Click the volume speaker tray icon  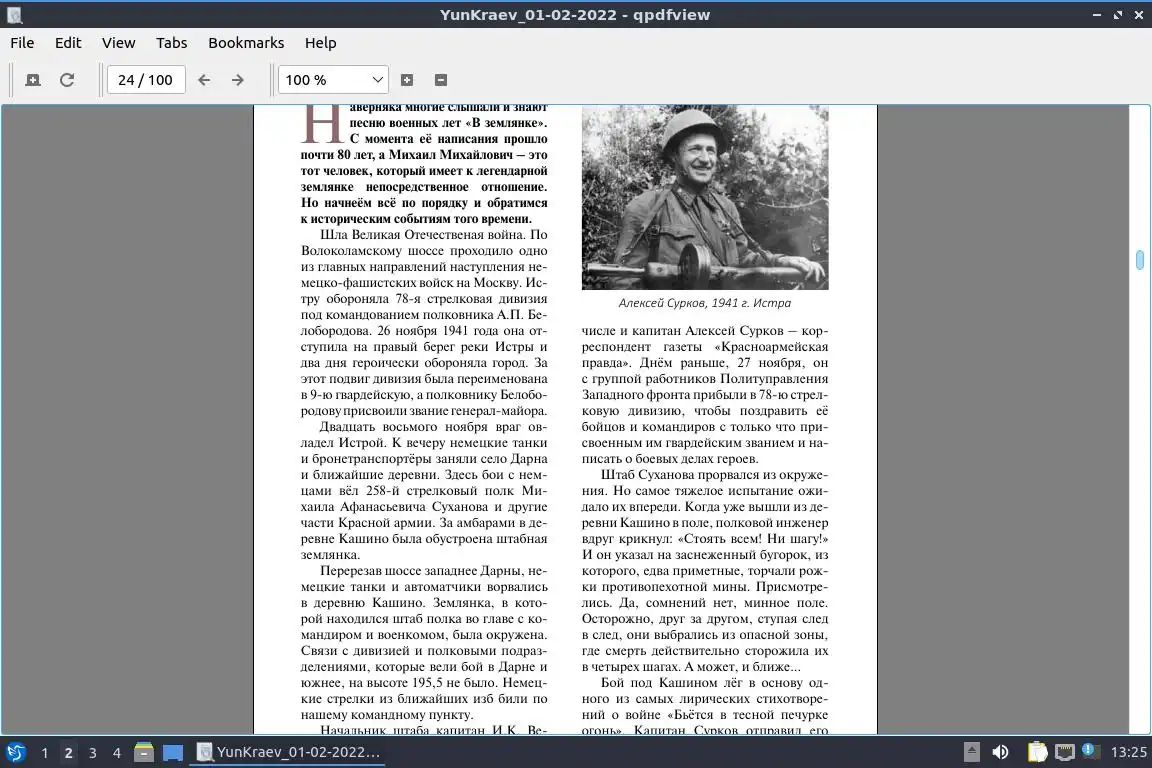pyautogui.click(x=1000, y=752)
